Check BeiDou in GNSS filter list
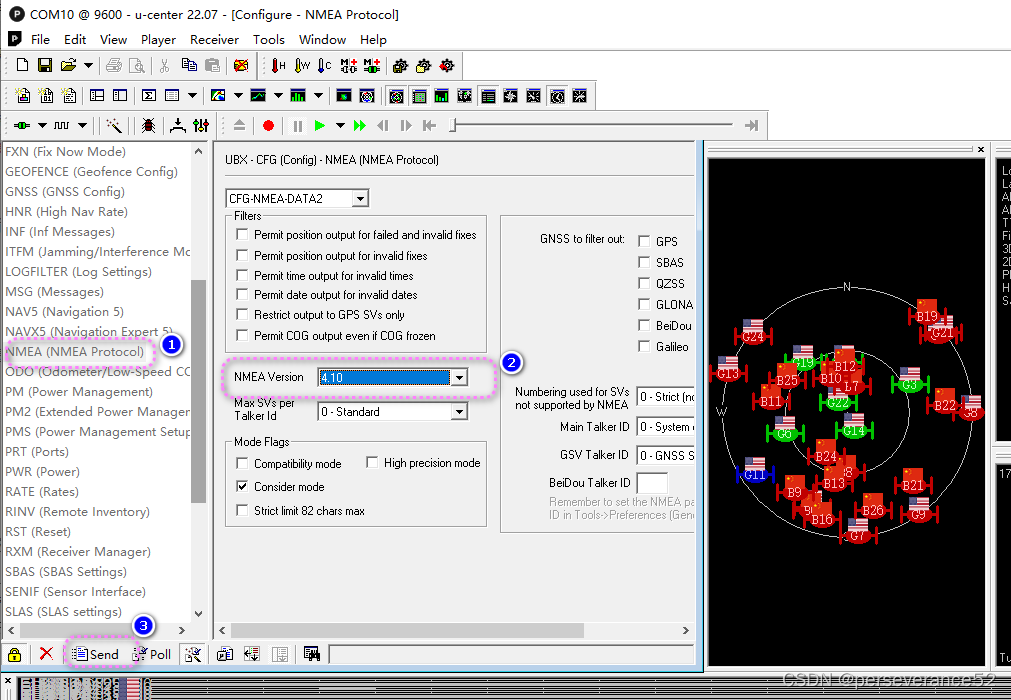Screen dimensions: 1011x700 (x=644, y=326)
